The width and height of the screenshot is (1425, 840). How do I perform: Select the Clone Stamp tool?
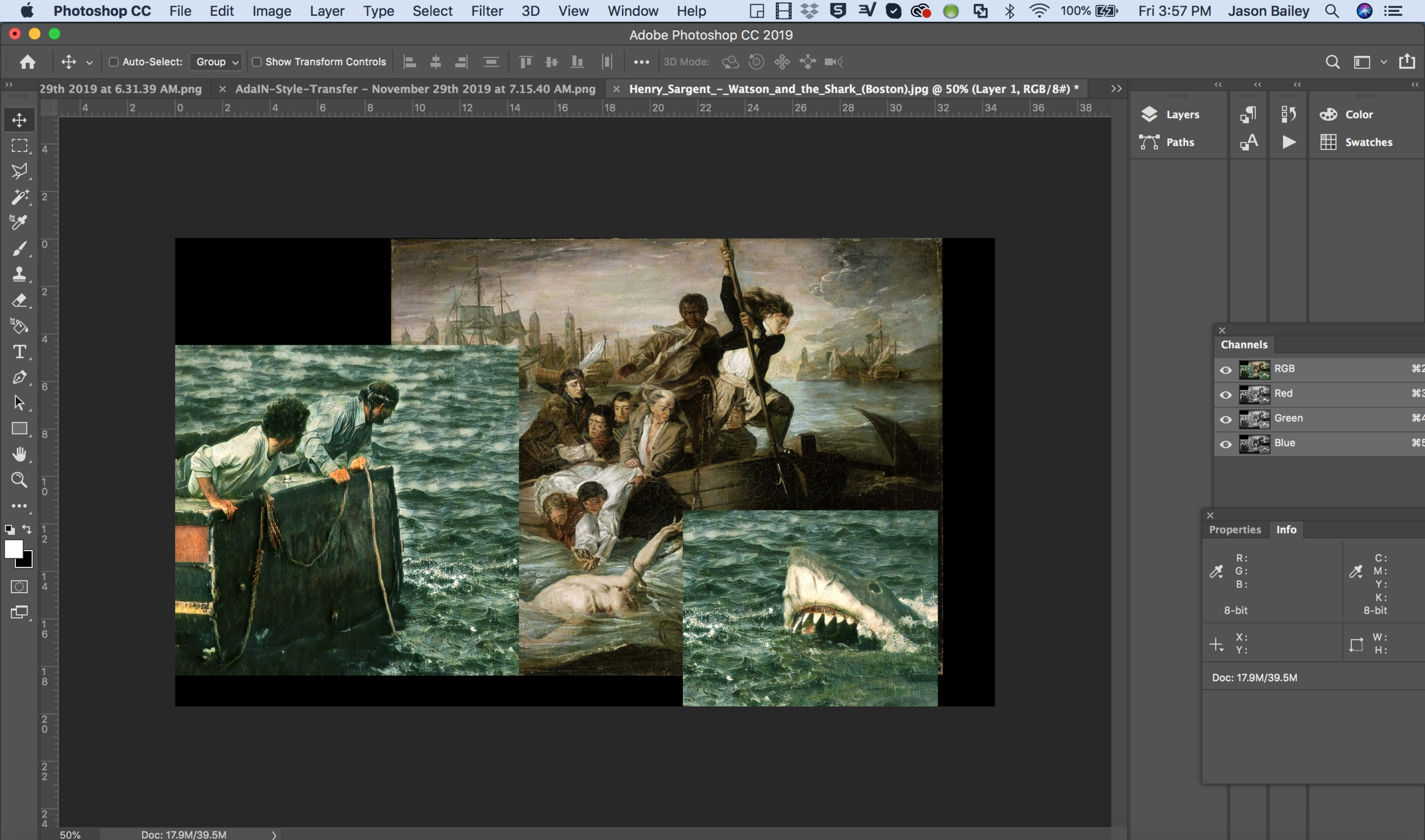point(19,274)
